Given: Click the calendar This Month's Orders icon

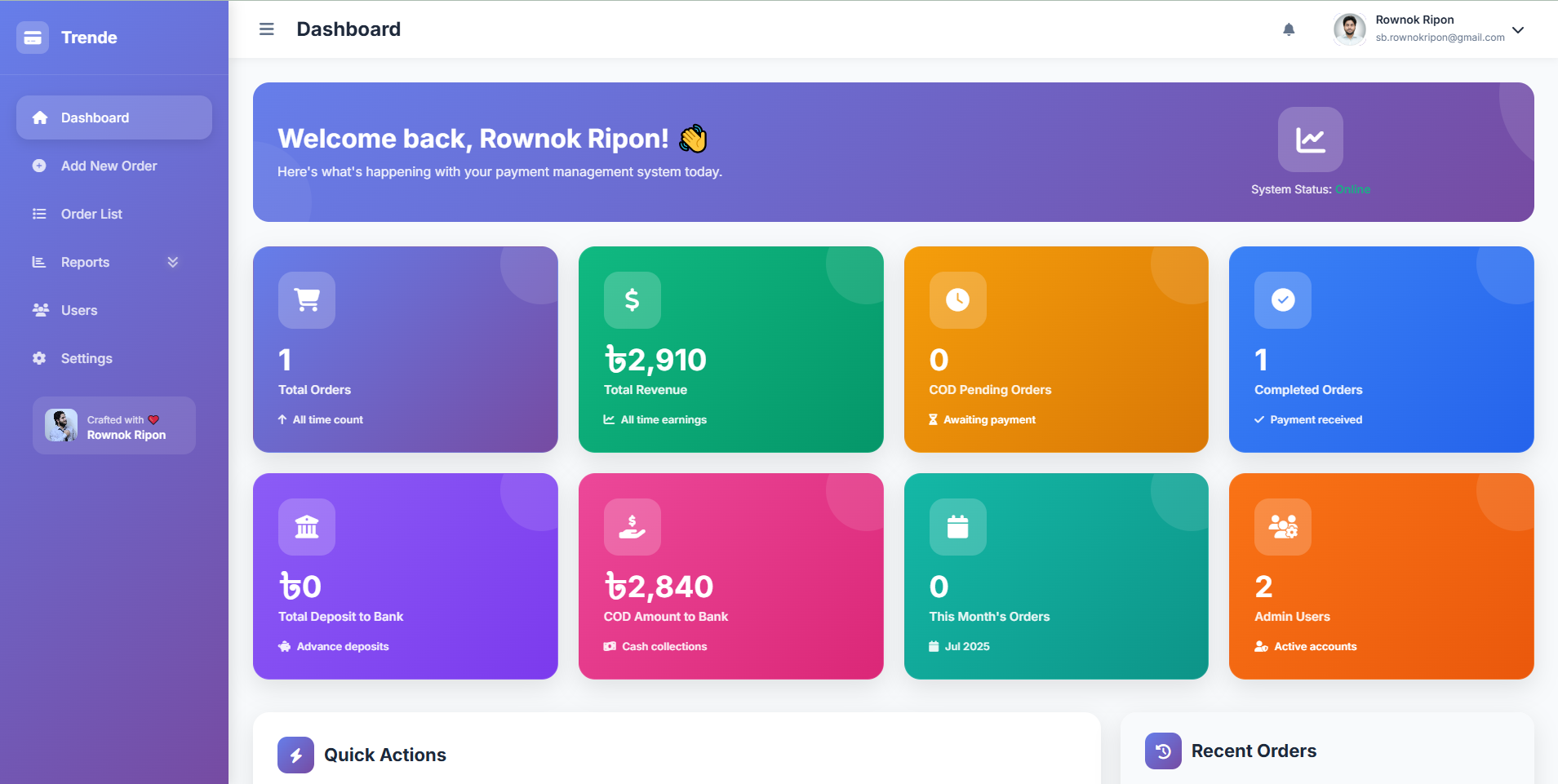Looking at the screenshot, I should pyautogui.click(x=957, y=527).
